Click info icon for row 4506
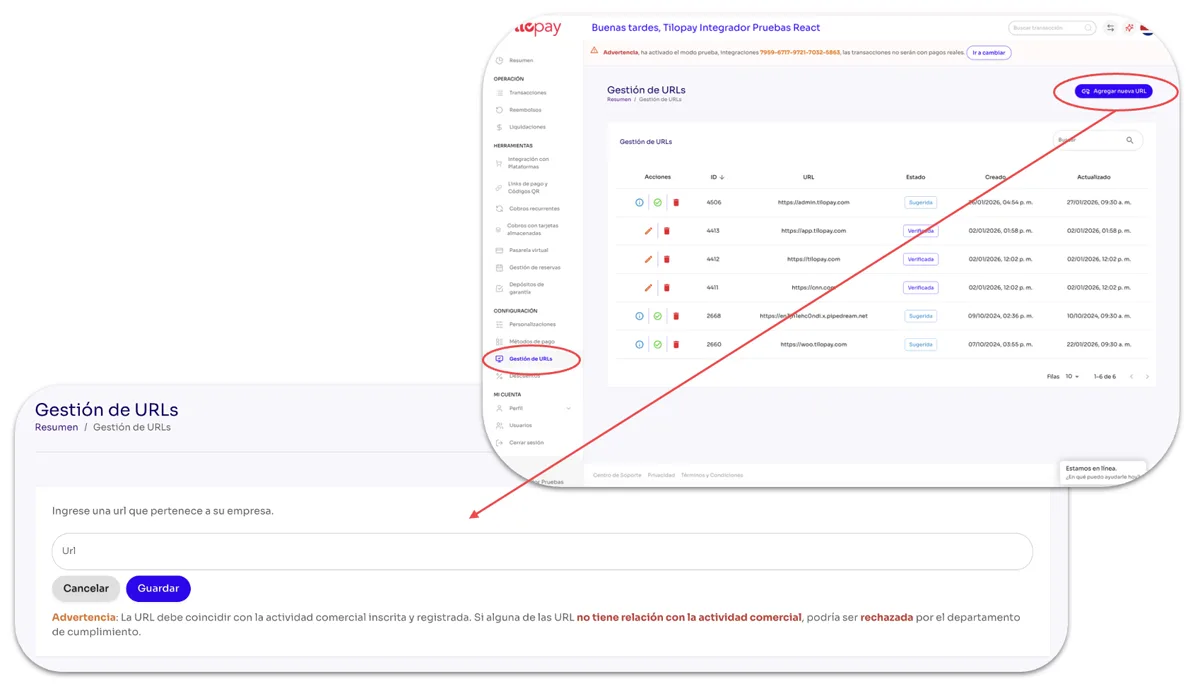This screenshot has width=1200, height=686. point(640,203)
